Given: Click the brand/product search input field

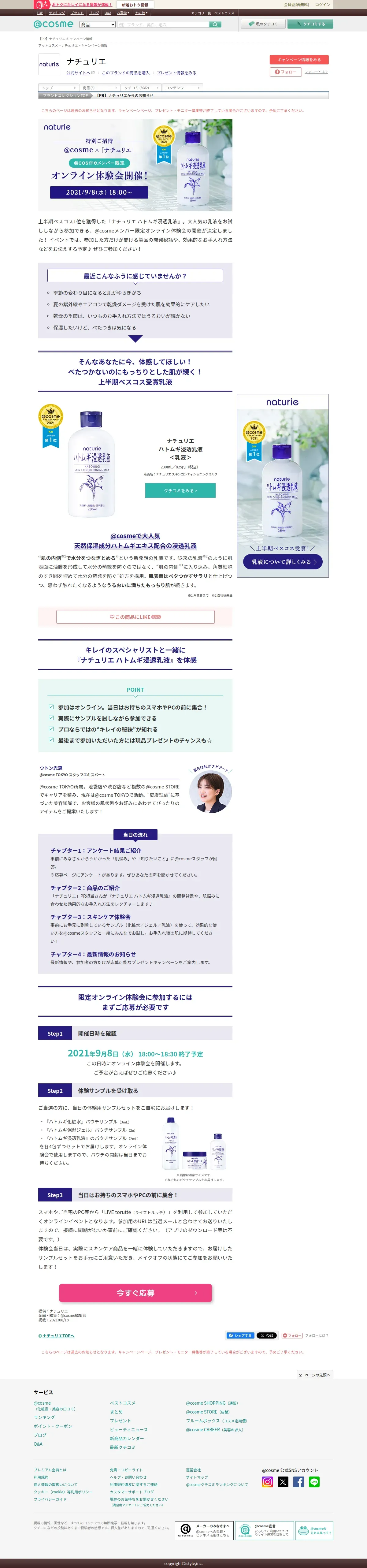Looking at the screenshot, I should coord(162,24).
